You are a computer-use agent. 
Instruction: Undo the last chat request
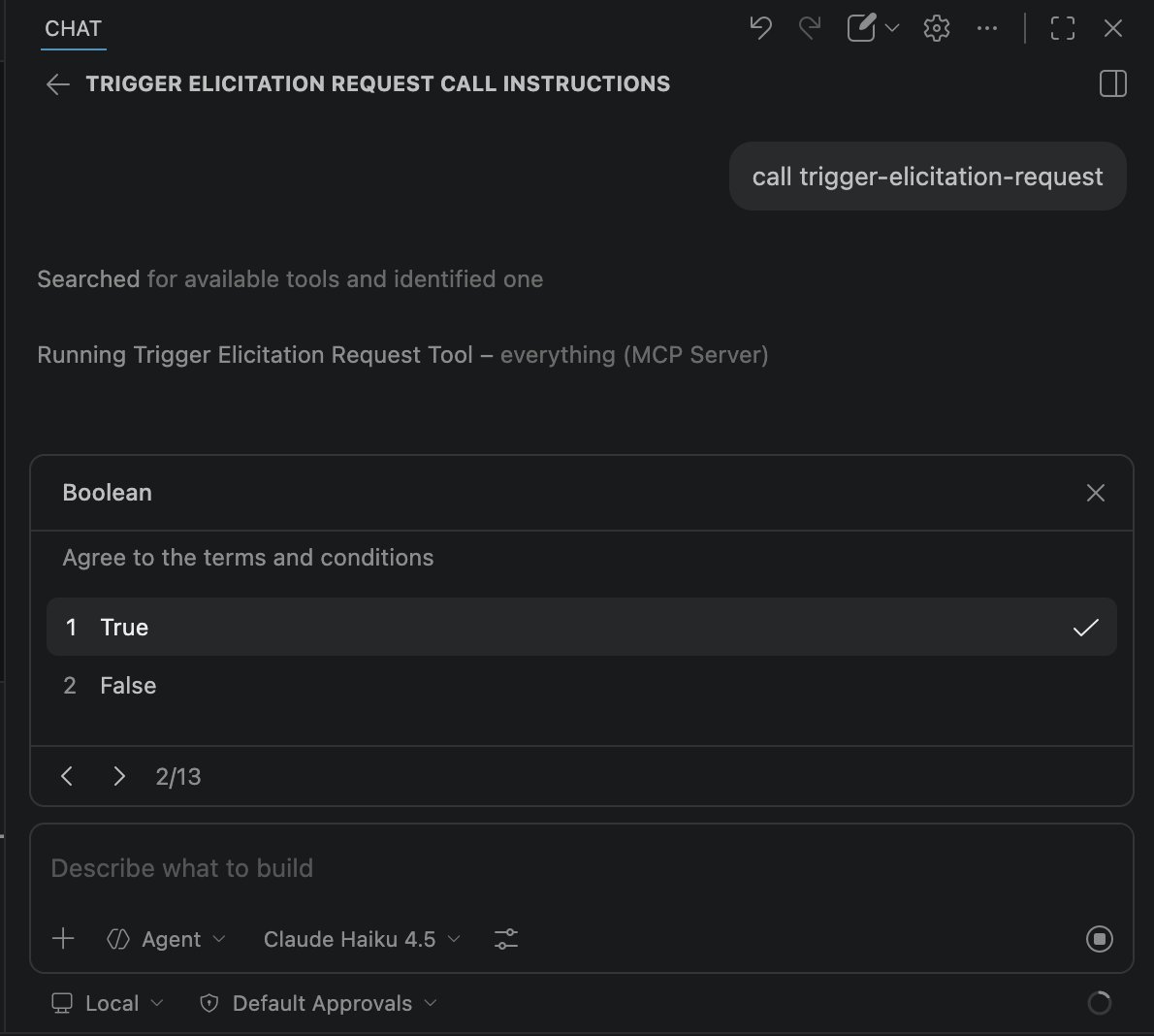(760, 28)
